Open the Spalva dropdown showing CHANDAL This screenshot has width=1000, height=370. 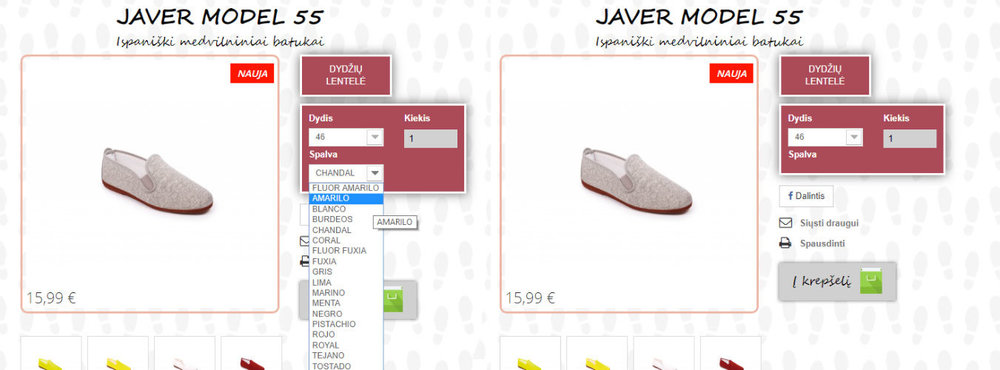coord(346,173)
